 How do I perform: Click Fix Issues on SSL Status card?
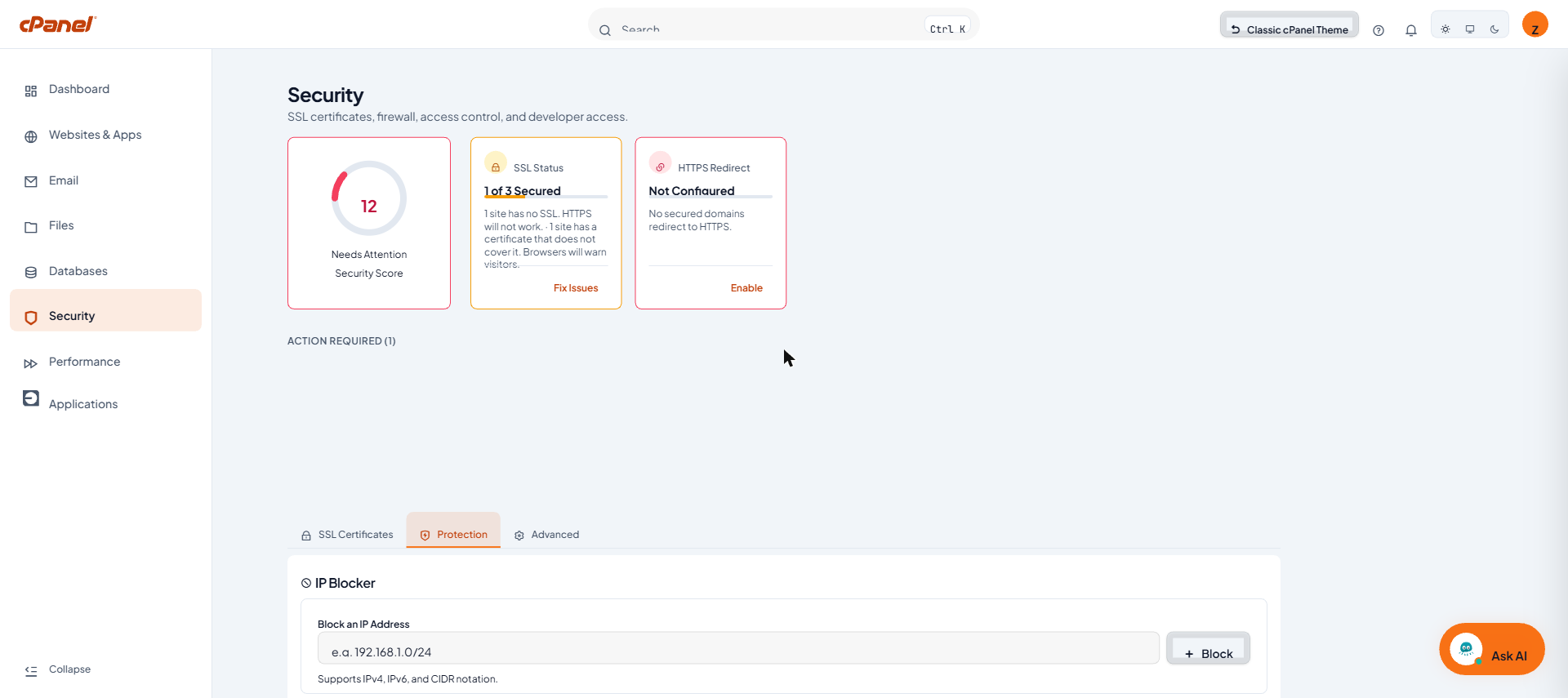[x=576, y=288]
